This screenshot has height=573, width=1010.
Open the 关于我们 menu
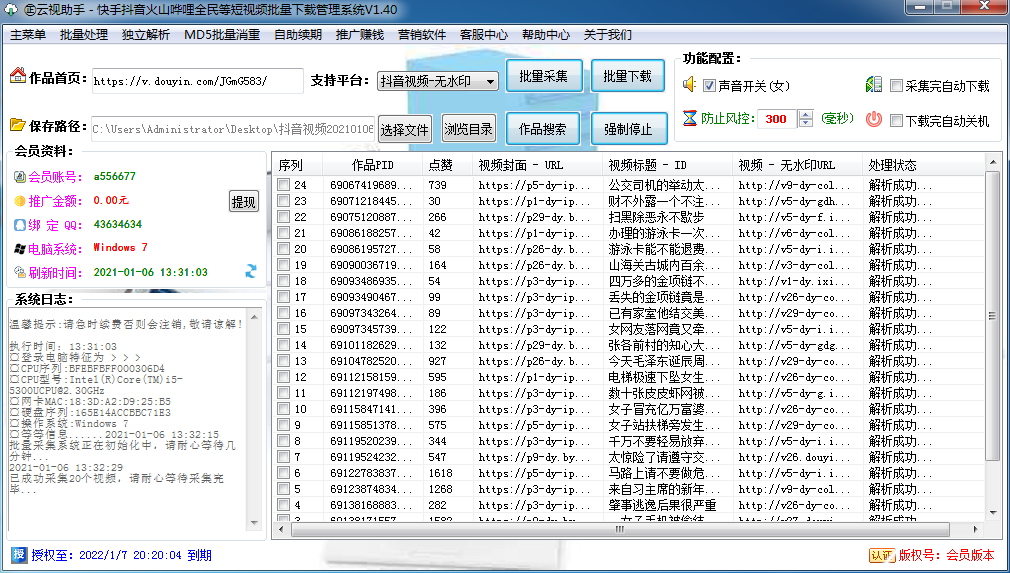tap(607, 35)
